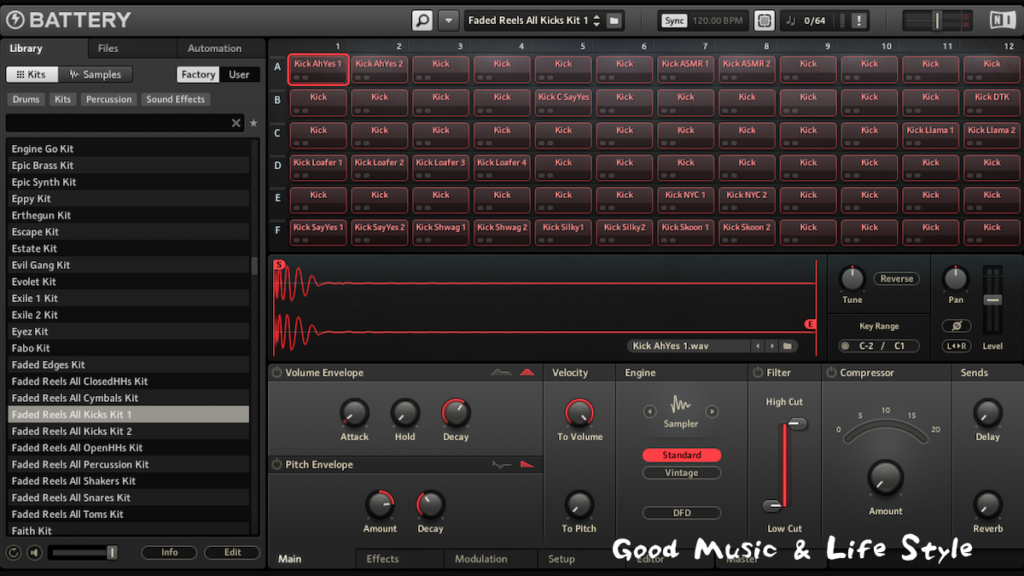Select the Kick ASMR 1 cell

pyautogui.click(x=685, y=69)
